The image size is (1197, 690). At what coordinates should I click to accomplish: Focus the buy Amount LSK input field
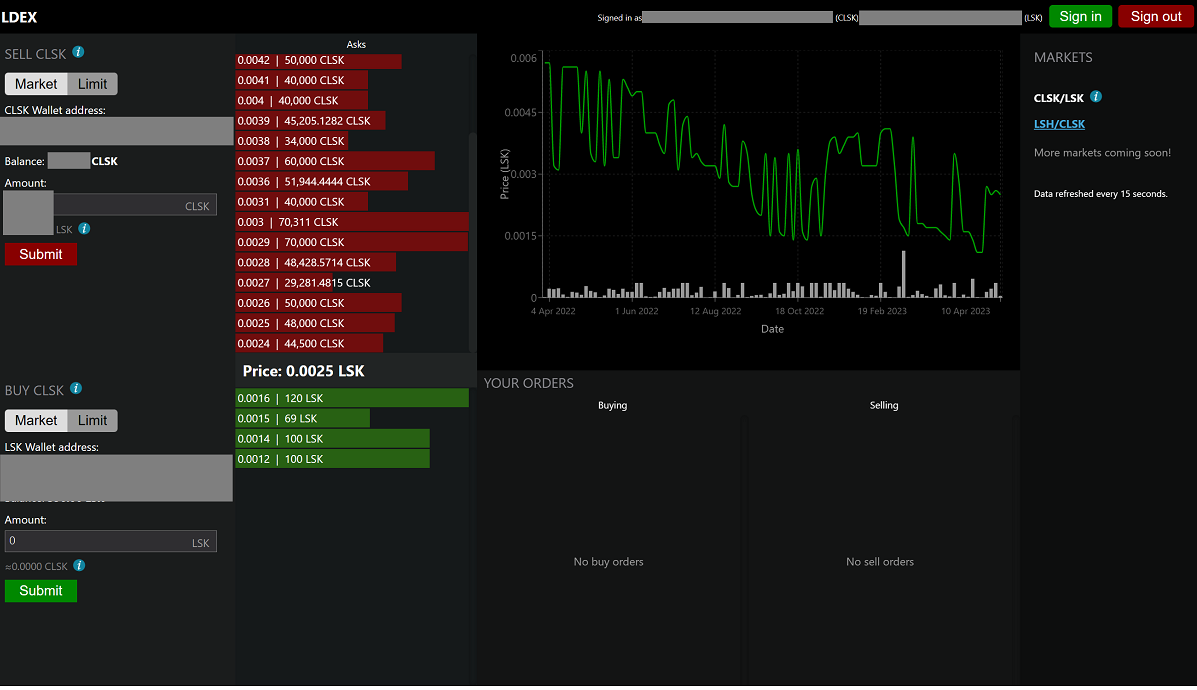(98, 541)
